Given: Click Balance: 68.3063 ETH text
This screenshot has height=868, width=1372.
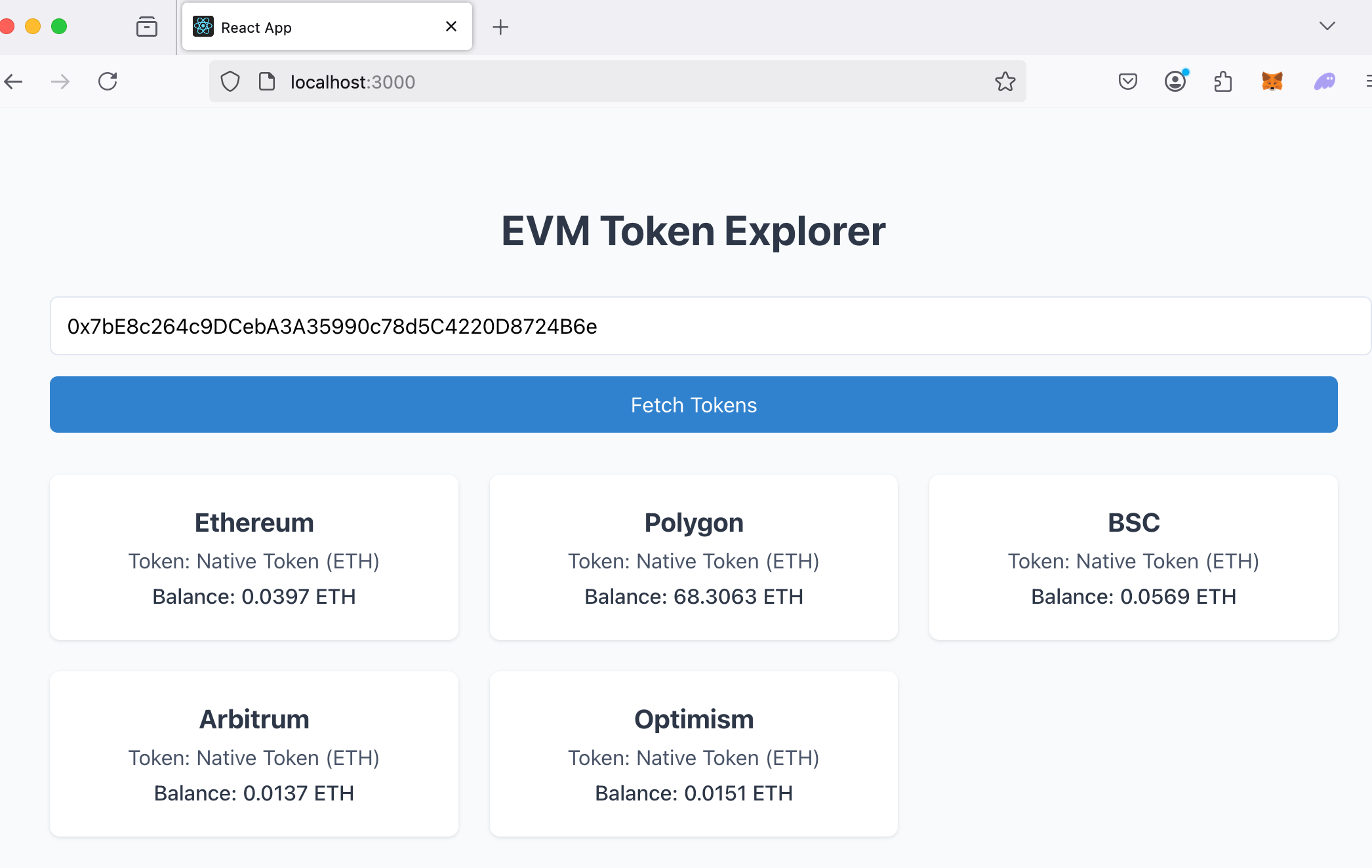Looking at the screenshot, I should coord(694,597).
